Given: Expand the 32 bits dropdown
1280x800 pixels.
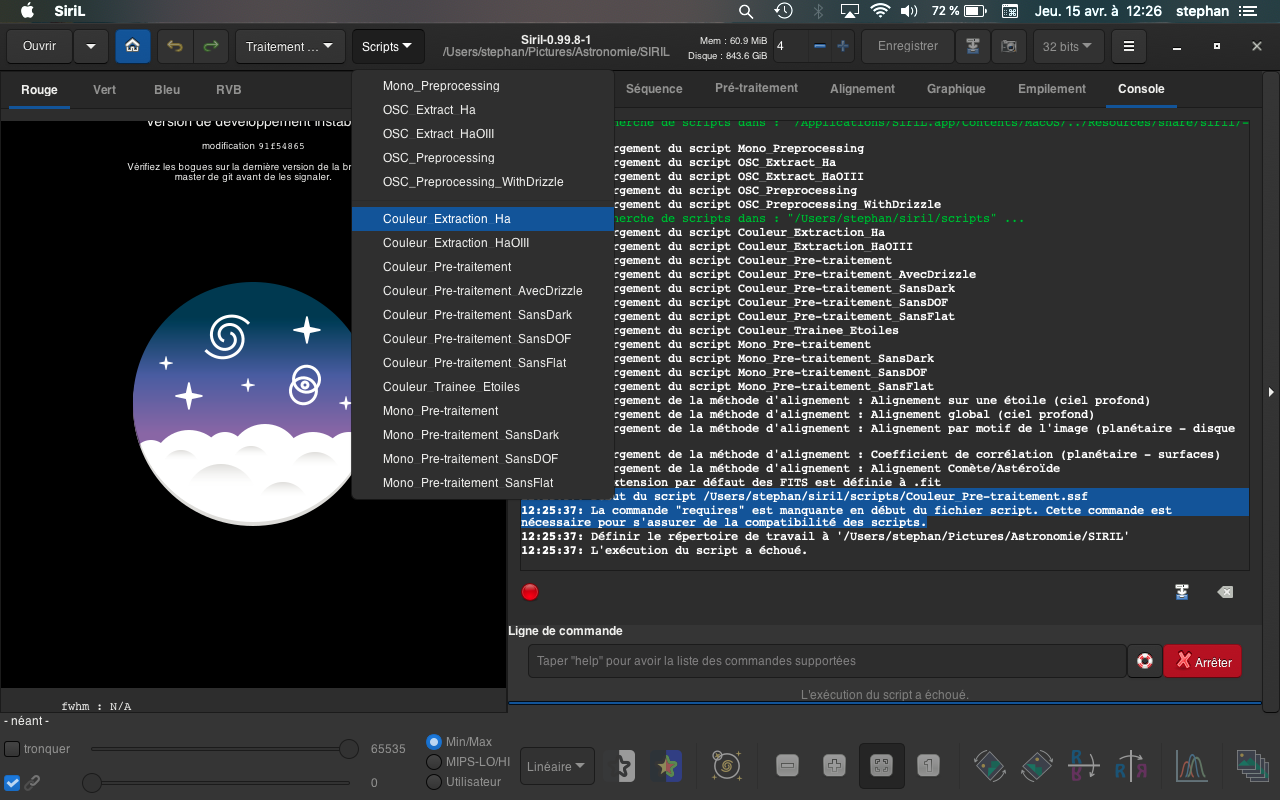Looking at the screenshot, I should tap(1068, 46).
